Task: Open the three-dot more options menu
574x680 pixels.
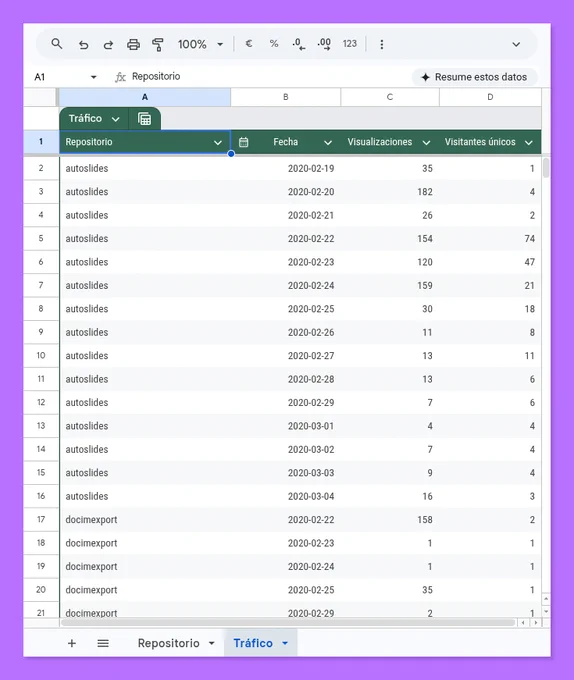Action: 382,44
